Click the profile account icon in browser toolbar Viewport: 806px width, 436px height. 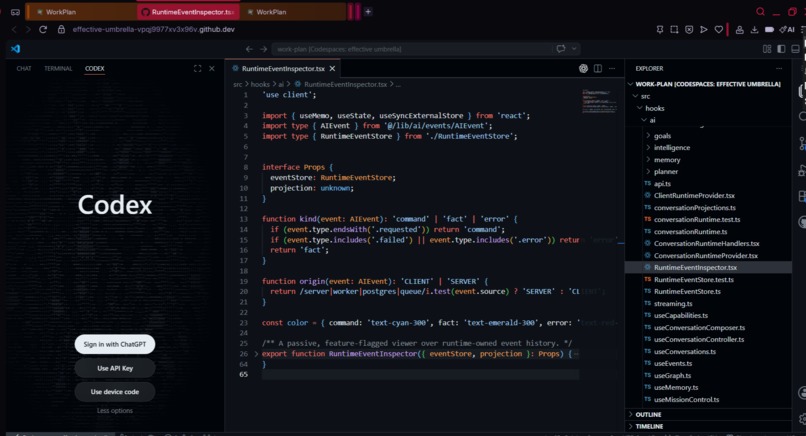coord(739,29)
